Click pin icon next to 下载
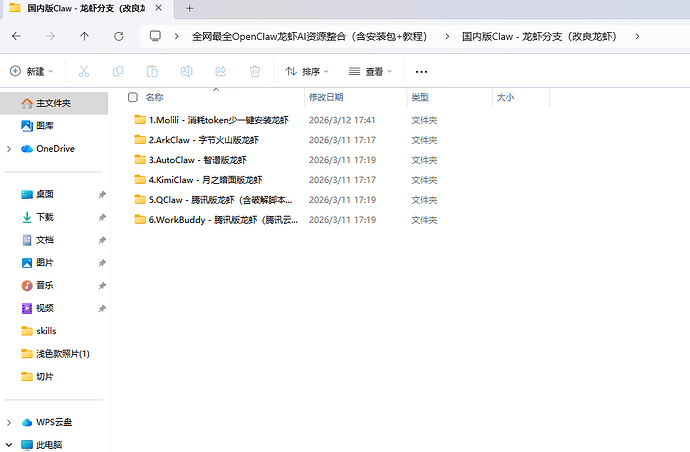The height and width of the screenshot is (452, 690). click(x=102, y=217)
